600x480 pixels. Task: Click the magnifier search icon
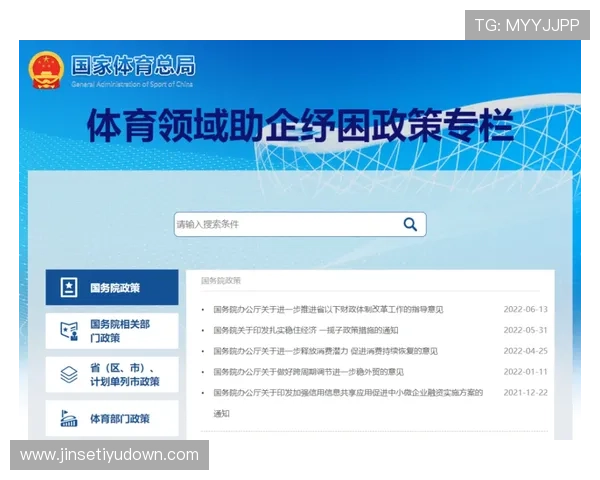(410, 224)
